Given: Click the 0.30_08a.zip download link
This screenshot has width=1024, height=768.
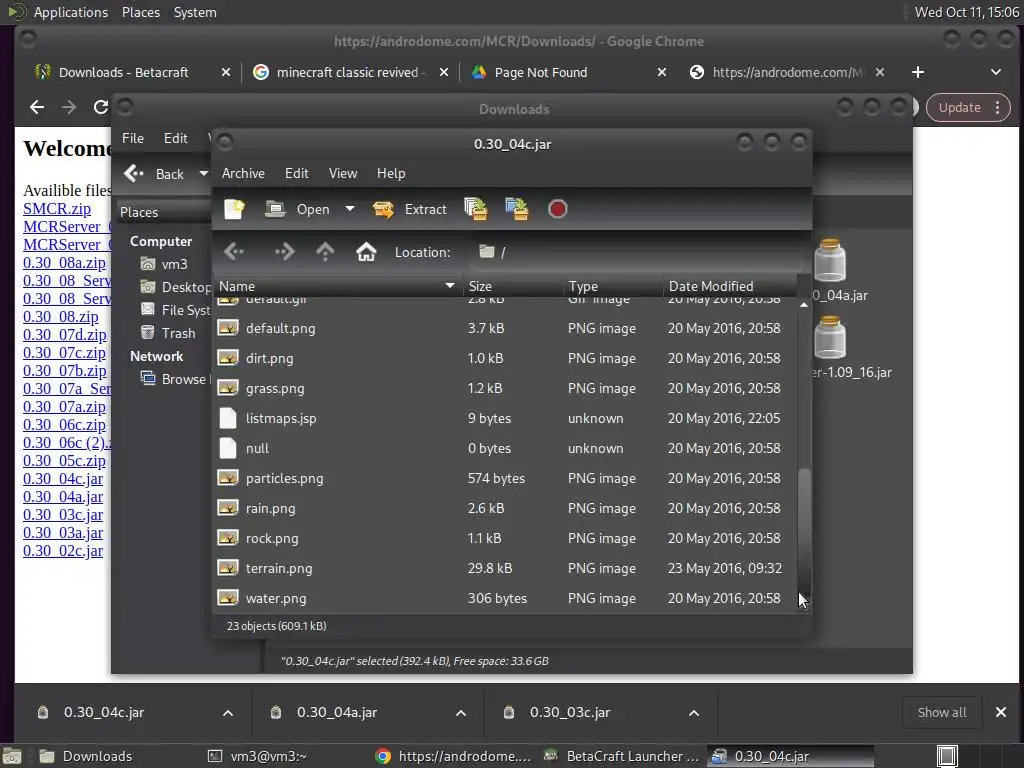Looking at the screenshot, I should 64,263.
